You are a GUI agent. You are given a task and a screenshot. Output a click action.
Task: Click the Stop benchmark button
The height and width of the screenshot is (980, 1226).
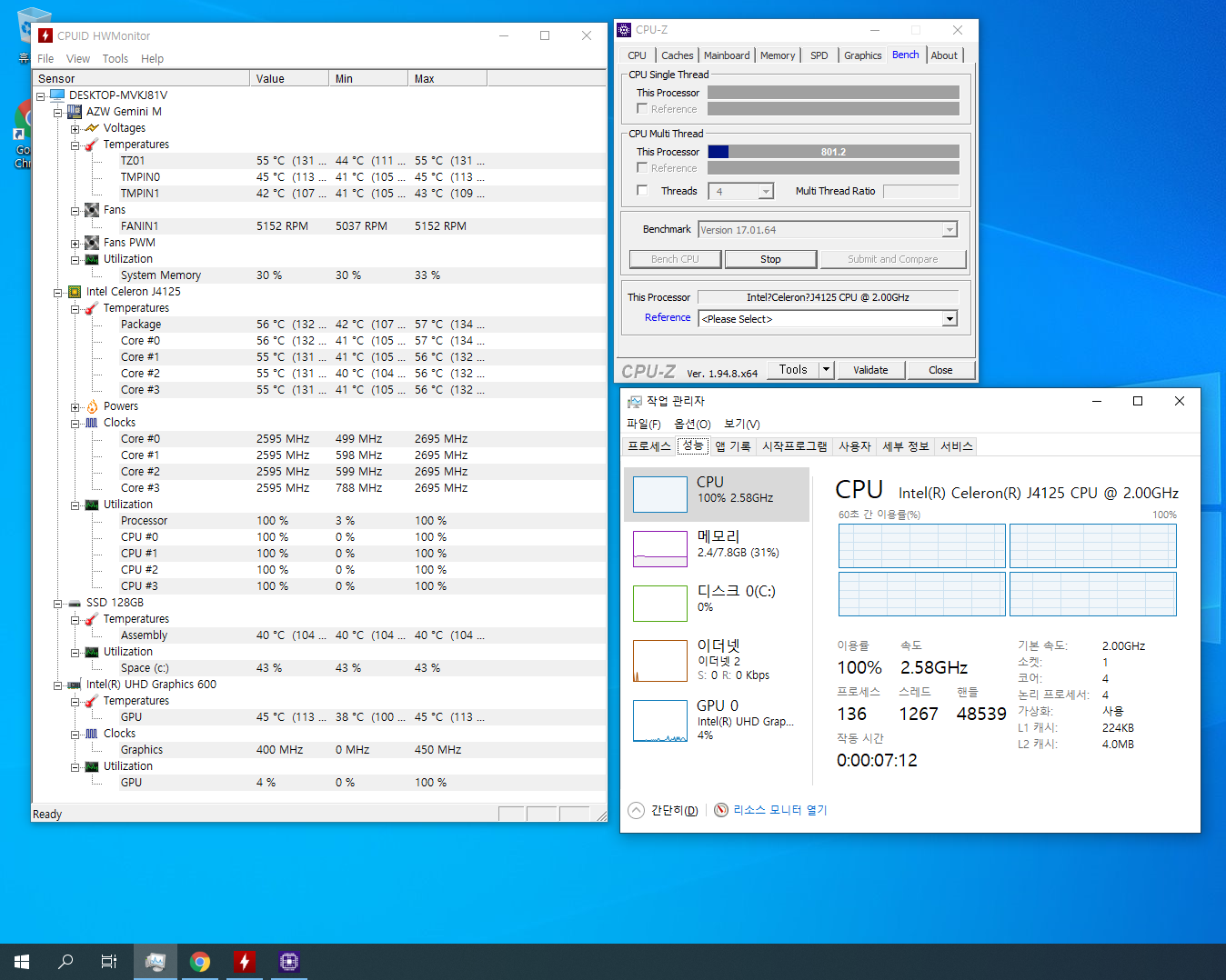tap(770, 259)
